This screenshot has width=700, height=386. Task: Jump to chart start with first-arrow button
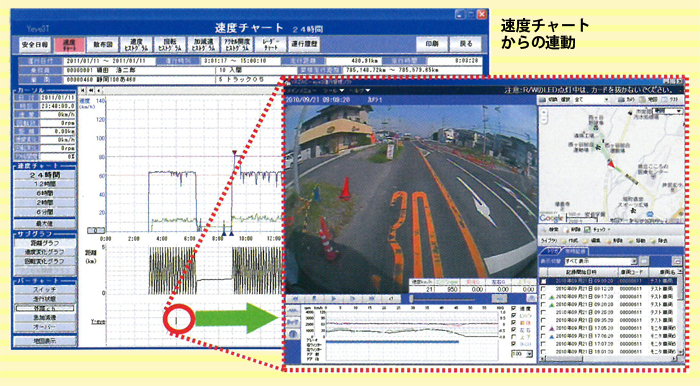point(83,91)
